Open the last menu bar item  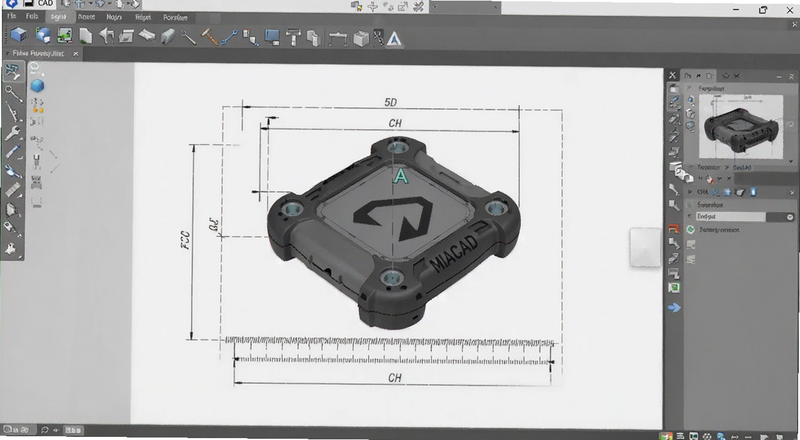(x=175, y=17)
